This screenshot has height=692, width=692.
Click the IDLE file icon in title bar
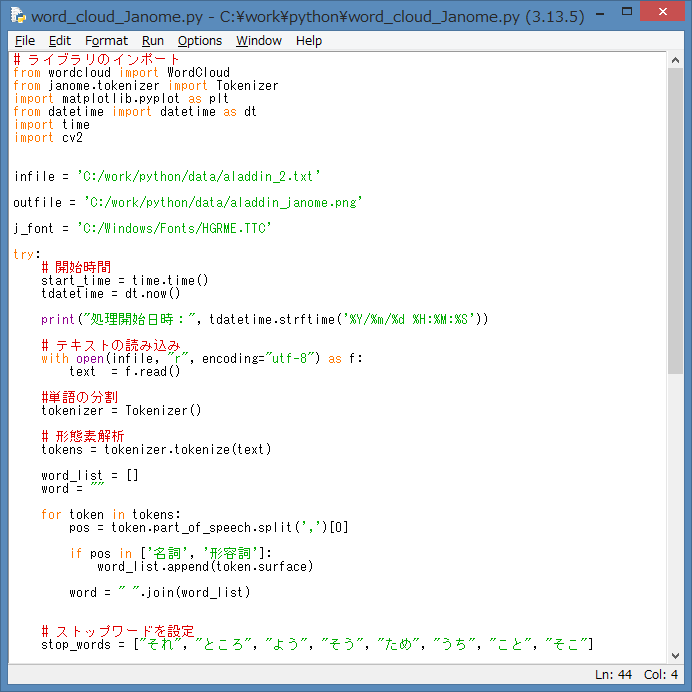(17, 16)
